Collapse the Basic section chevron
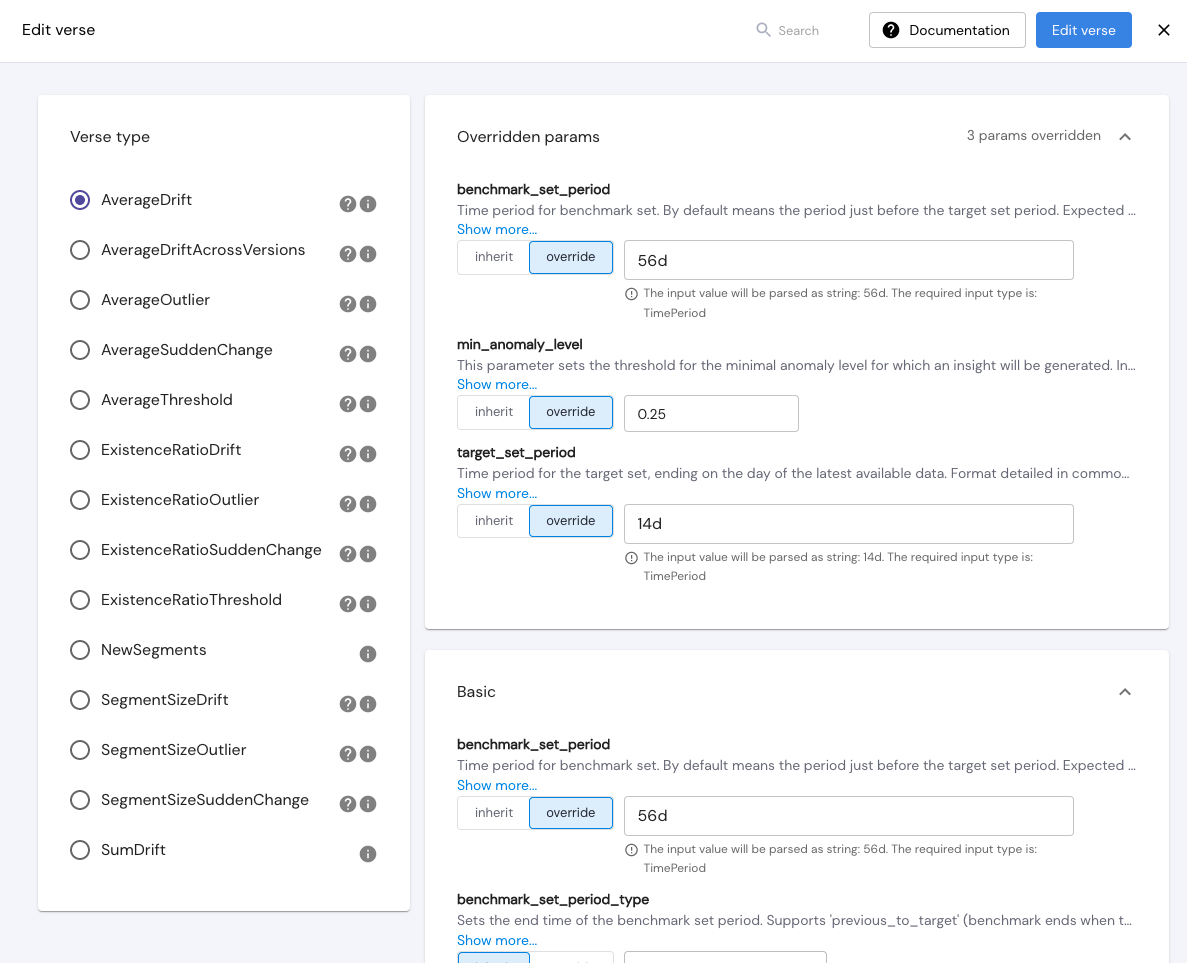This screenshot has height=963, width=1187. tap(1125, 692)
